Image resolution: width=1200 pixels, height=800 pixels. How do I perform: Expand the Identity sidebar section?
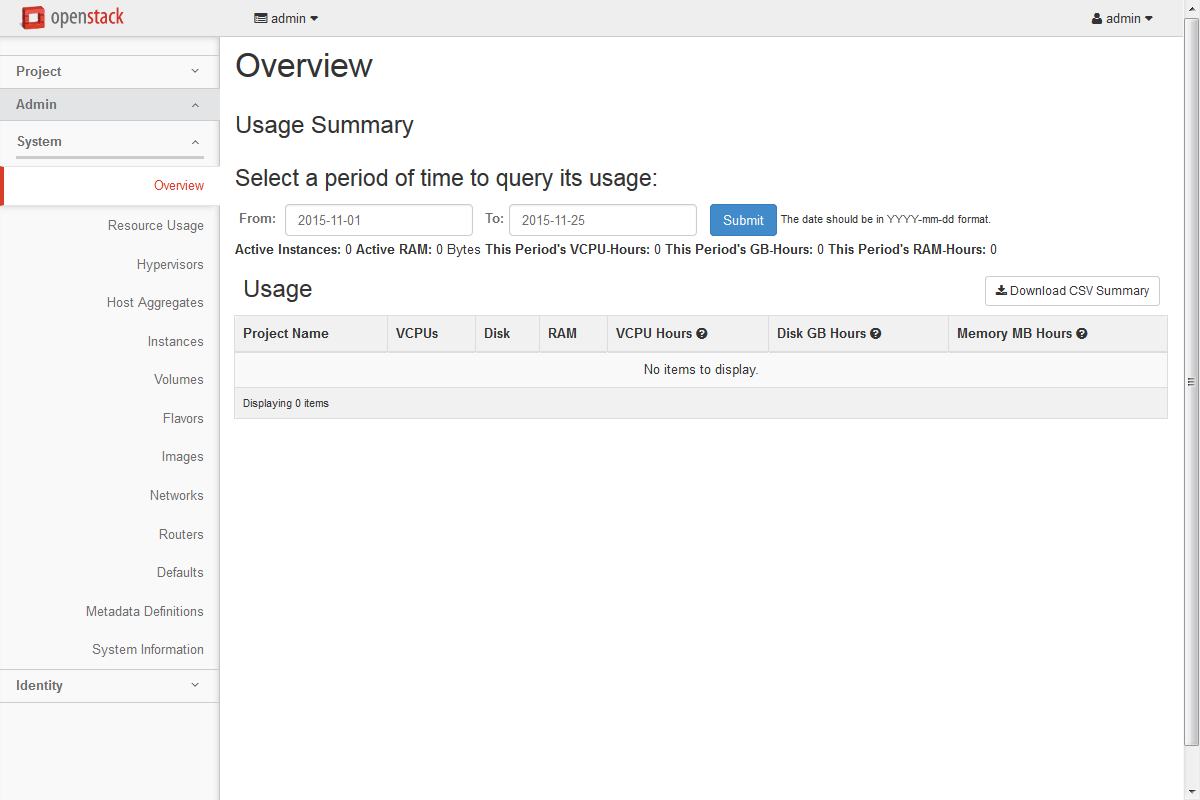click(109, 686)
